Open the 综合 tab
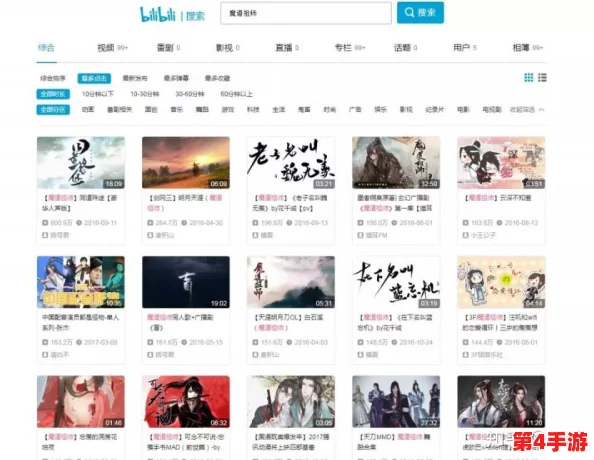The image size is (594, 460). click(46, 47)
